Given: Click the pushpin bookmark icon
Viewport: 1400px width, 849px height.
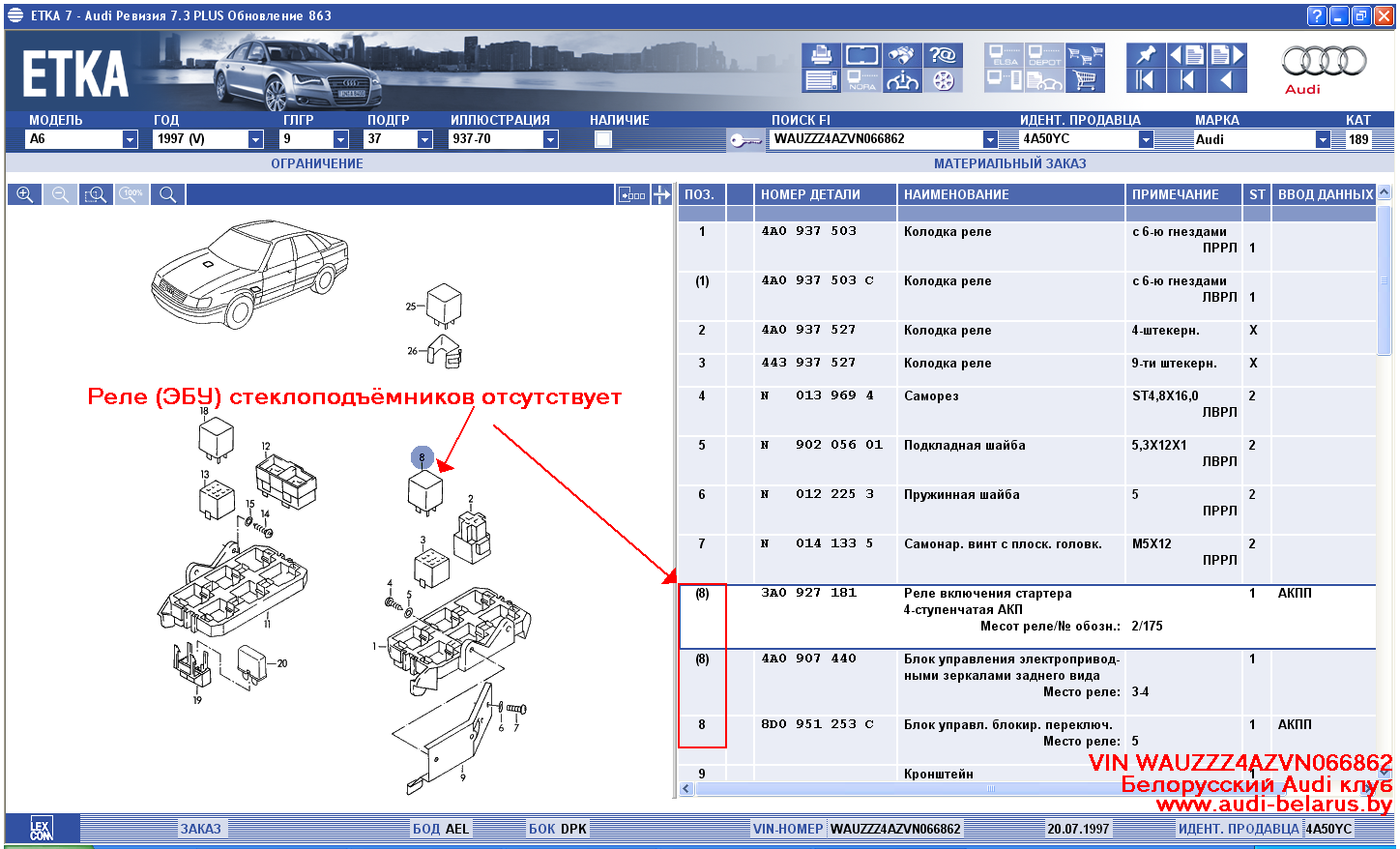Looking at the screenshot, I should tap(1146, 55).
